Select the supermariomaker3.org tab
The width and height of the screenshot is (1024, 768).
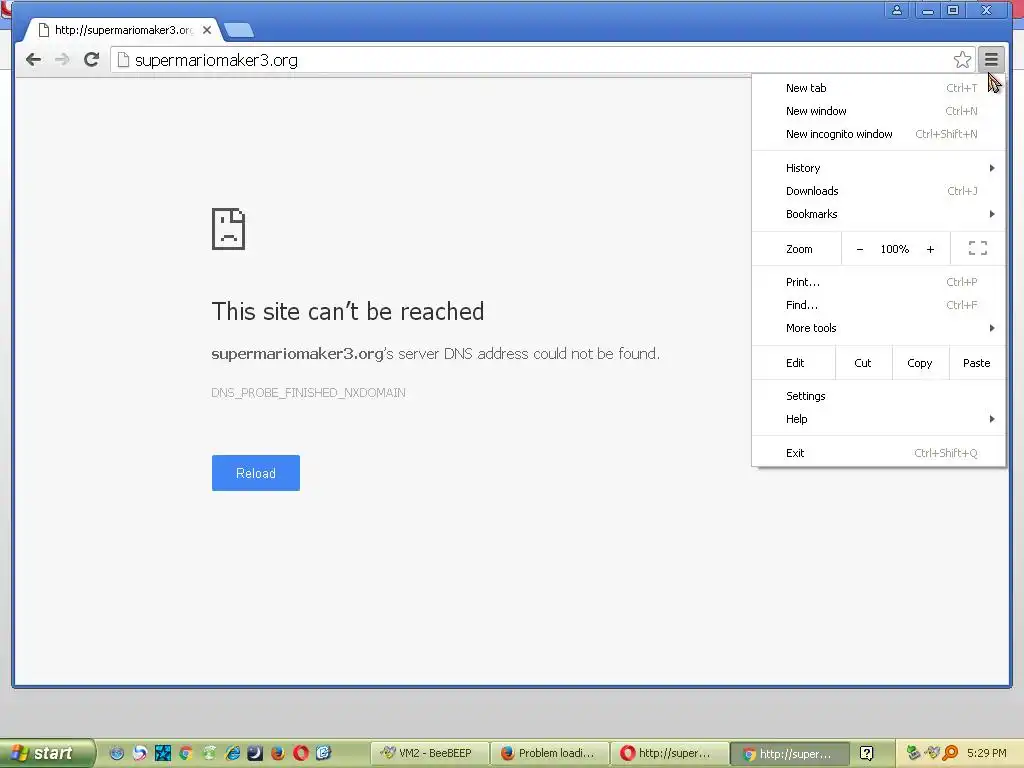coord(121,30)
